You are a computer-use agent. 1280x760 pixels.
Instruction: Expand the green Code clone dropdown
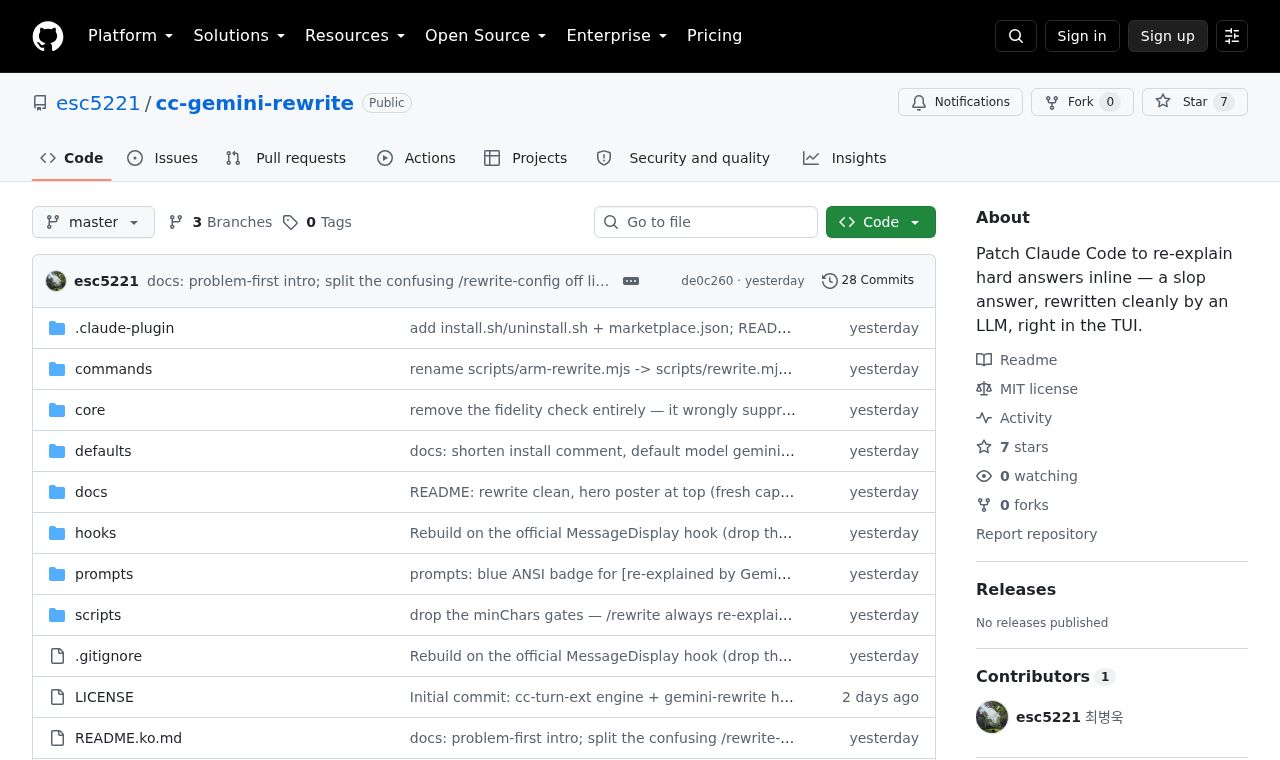click(881, 222)
